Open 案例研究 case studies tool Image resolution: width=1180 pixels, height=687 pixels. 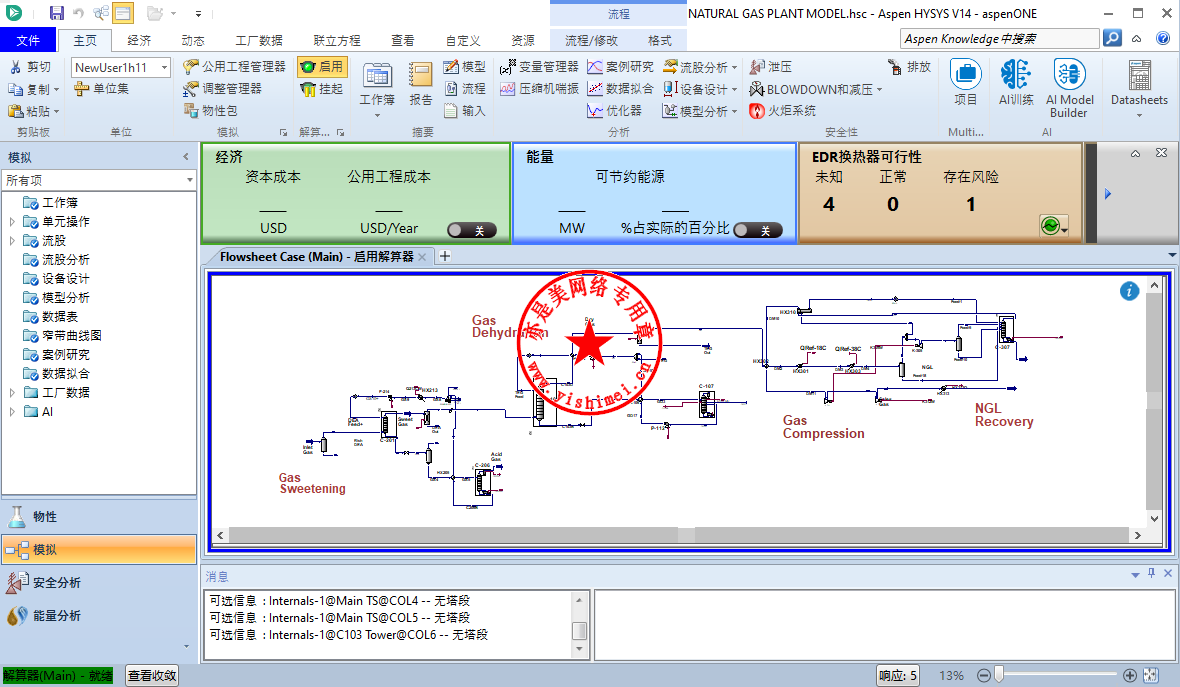coord(621,67)
